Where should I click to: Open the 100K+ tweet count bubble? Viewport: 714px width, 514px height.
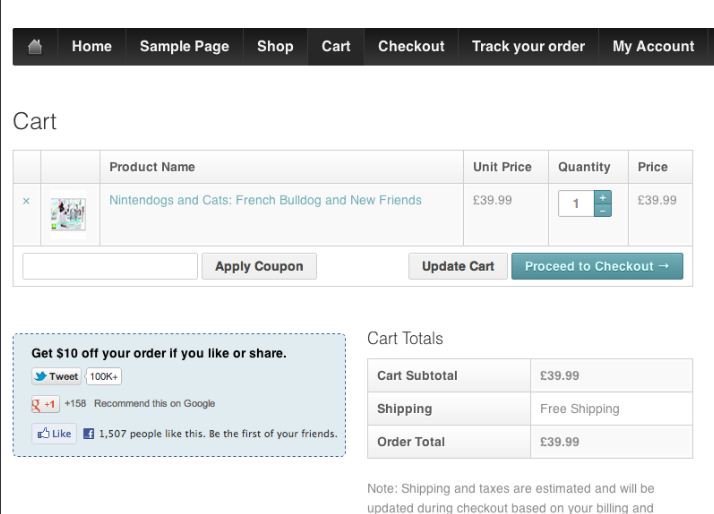(x=104, y=377)
